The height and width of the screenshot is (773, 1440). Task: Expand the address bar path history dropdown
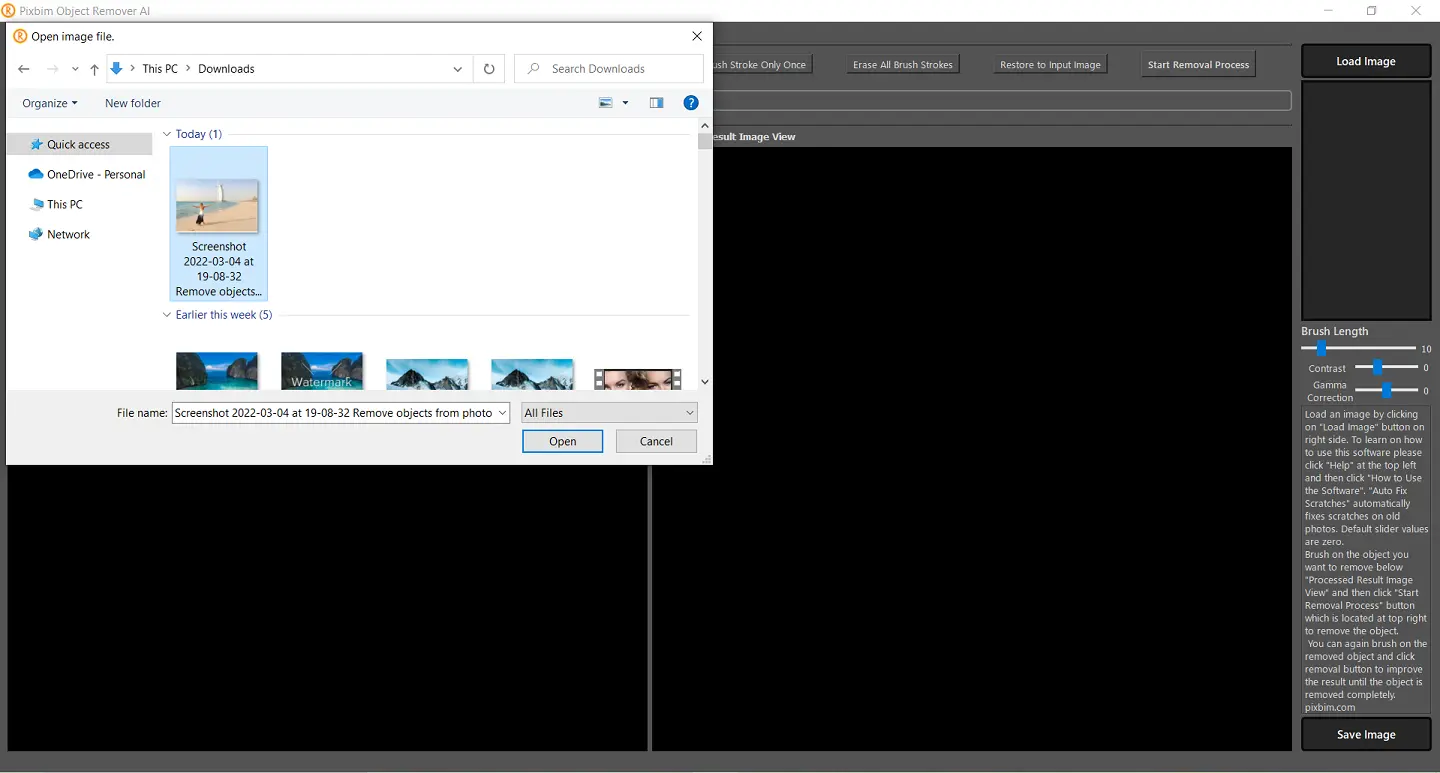pos(457,69)
